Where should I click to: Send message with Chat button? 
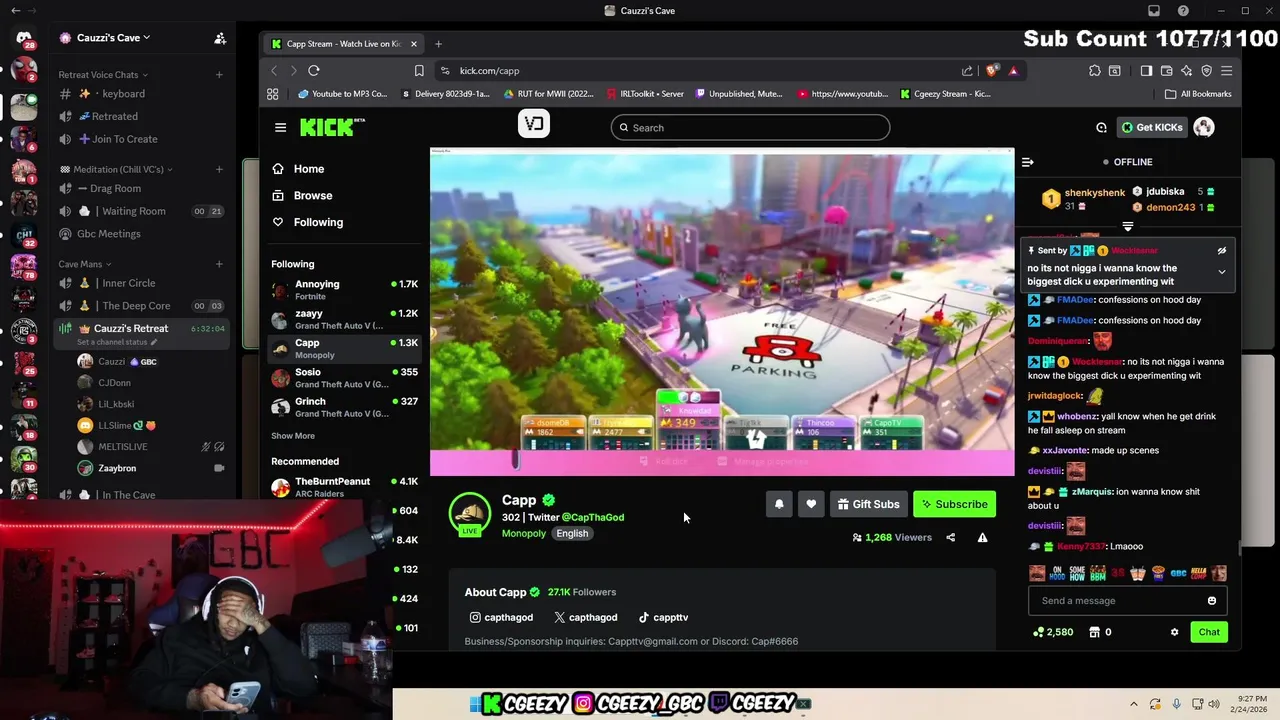click(x=1209, y=632)
